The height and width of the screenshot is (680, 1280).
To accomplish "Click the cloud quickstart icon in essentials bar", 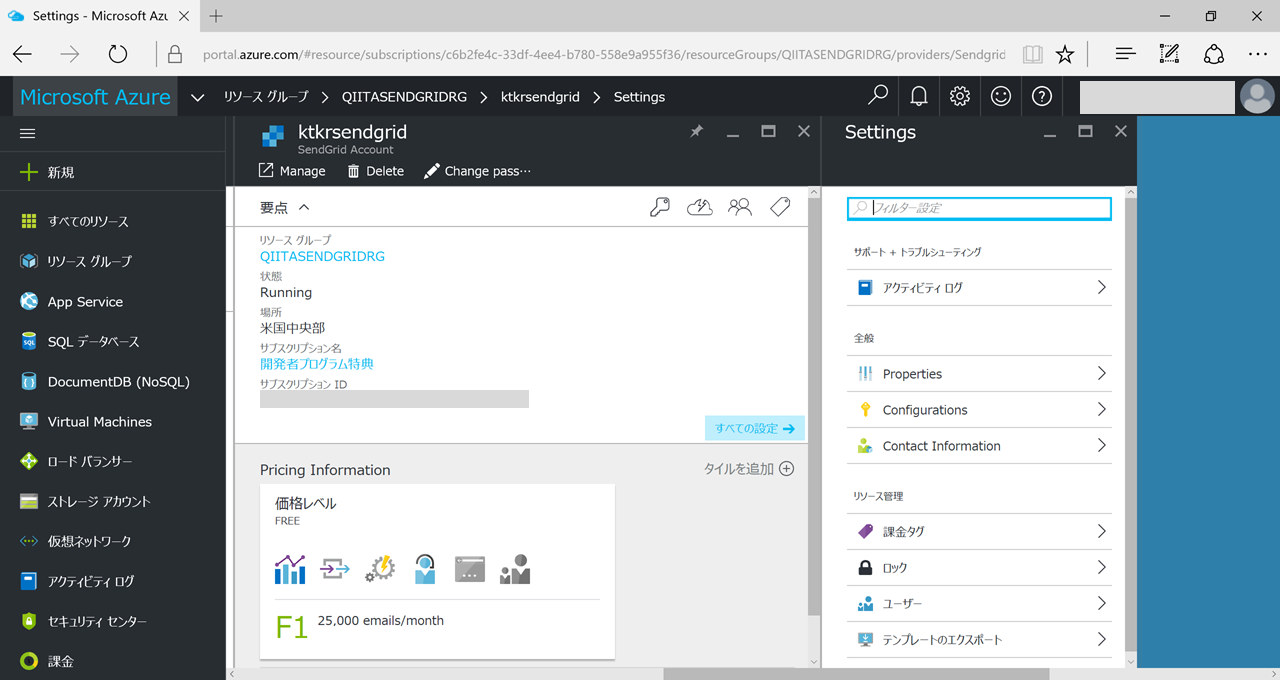I will (699, 207).
